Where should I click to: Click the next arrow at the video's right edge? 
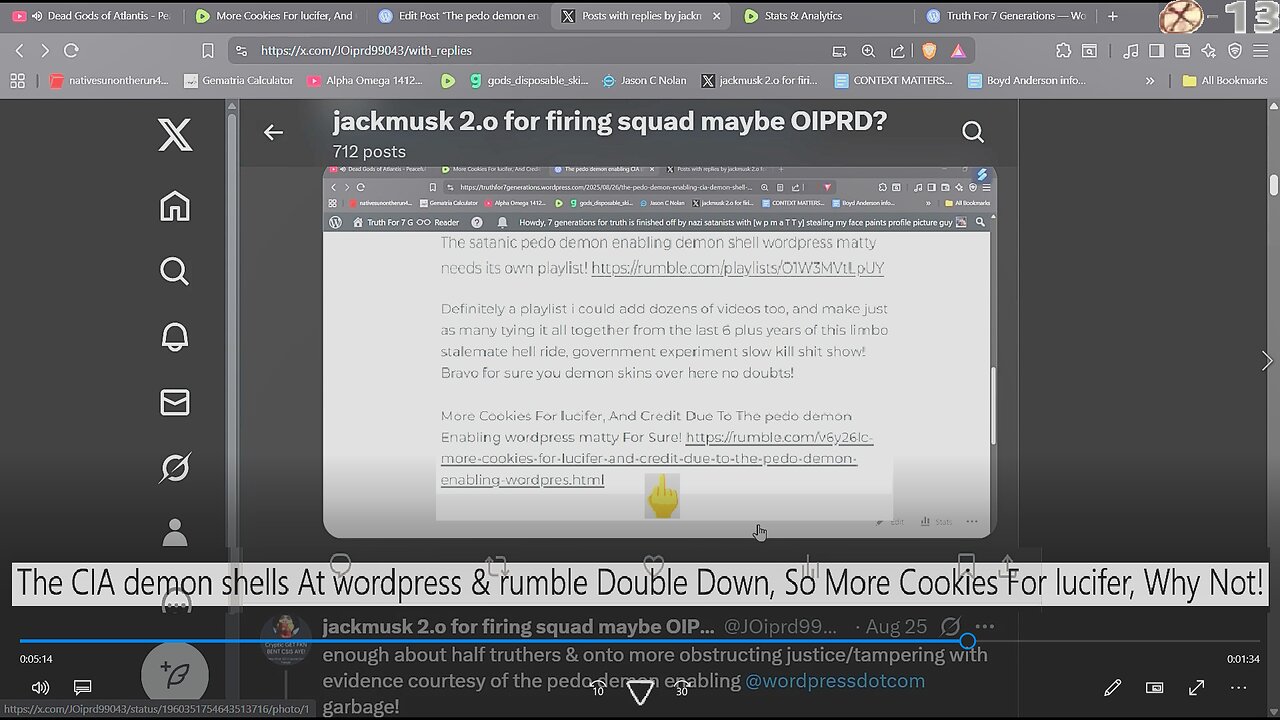click(x=1266, y=361)
